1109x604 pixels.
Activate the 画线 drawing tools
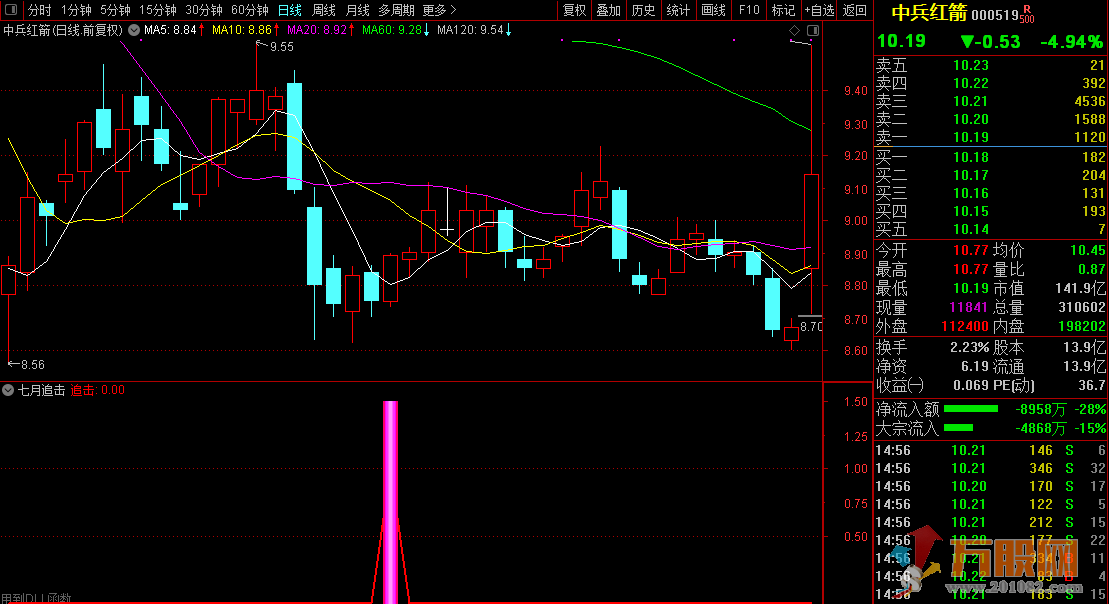point(714,10)
